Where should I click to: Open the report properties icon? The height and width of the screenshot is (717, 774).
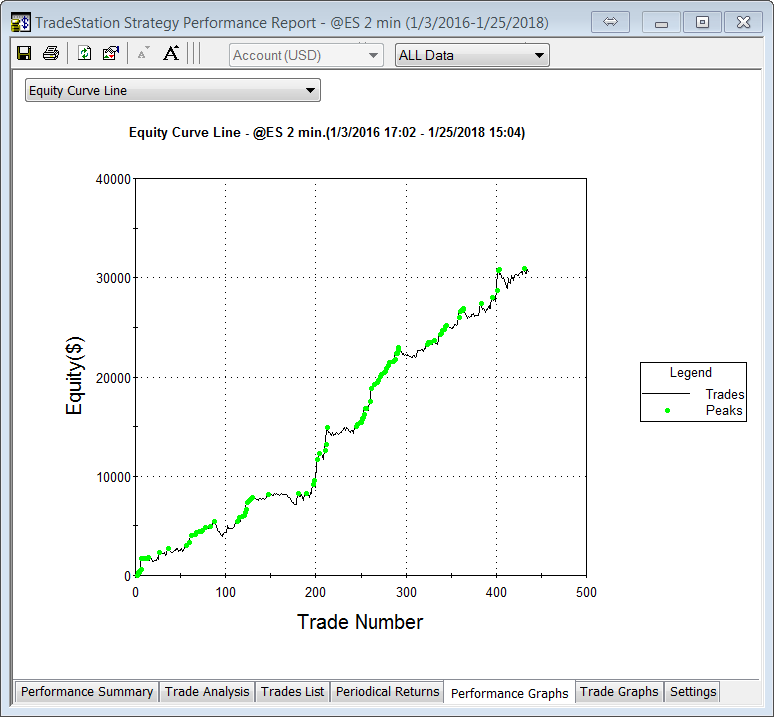[x=111, y=54]
